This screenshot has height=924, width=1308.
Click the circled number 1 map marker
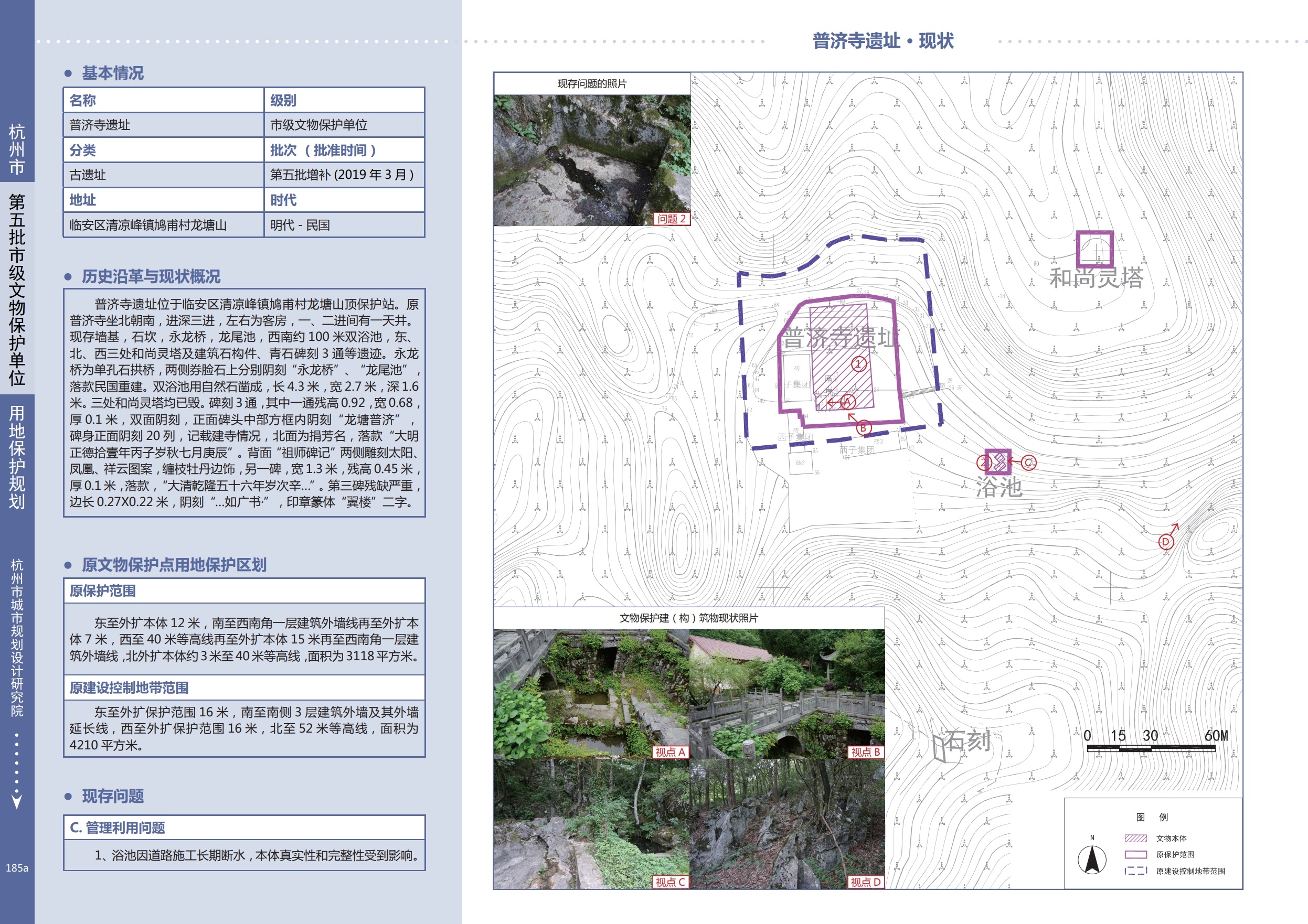click(858, 364)
